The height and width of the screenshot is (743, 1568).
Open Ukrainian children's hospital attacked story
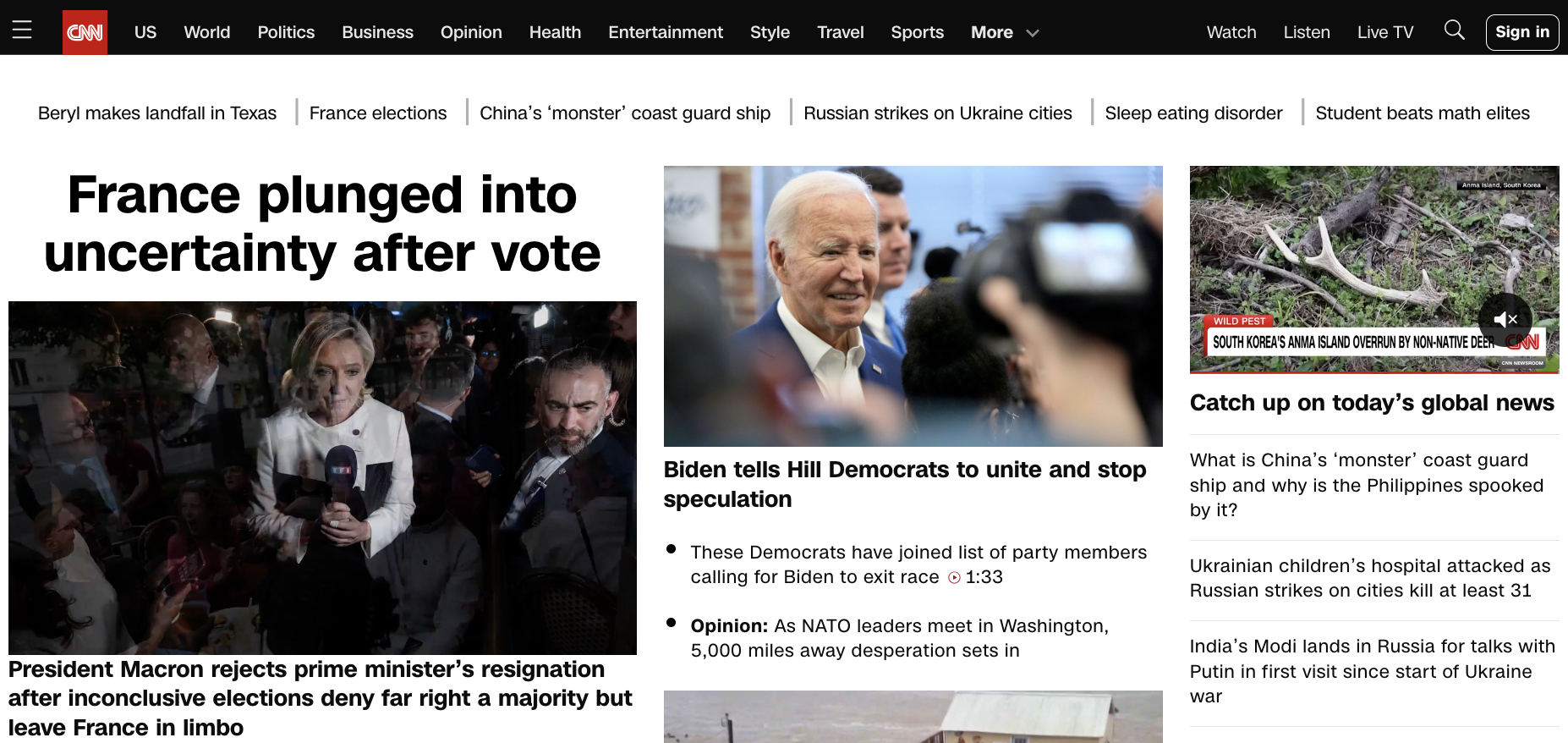click(1370, 578)
